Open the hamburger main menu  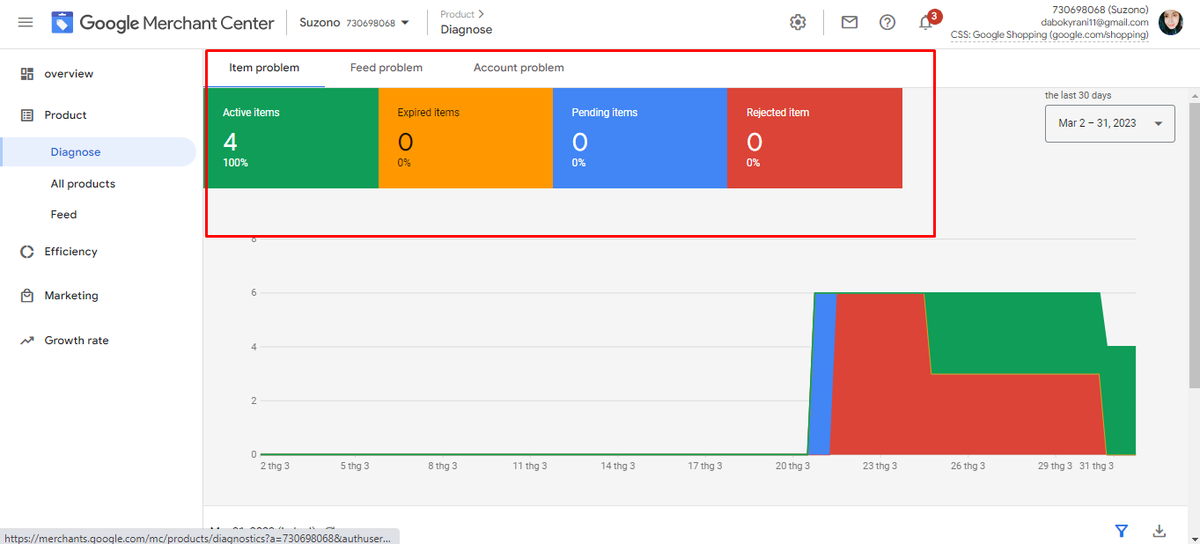click(x=25, y=22)
